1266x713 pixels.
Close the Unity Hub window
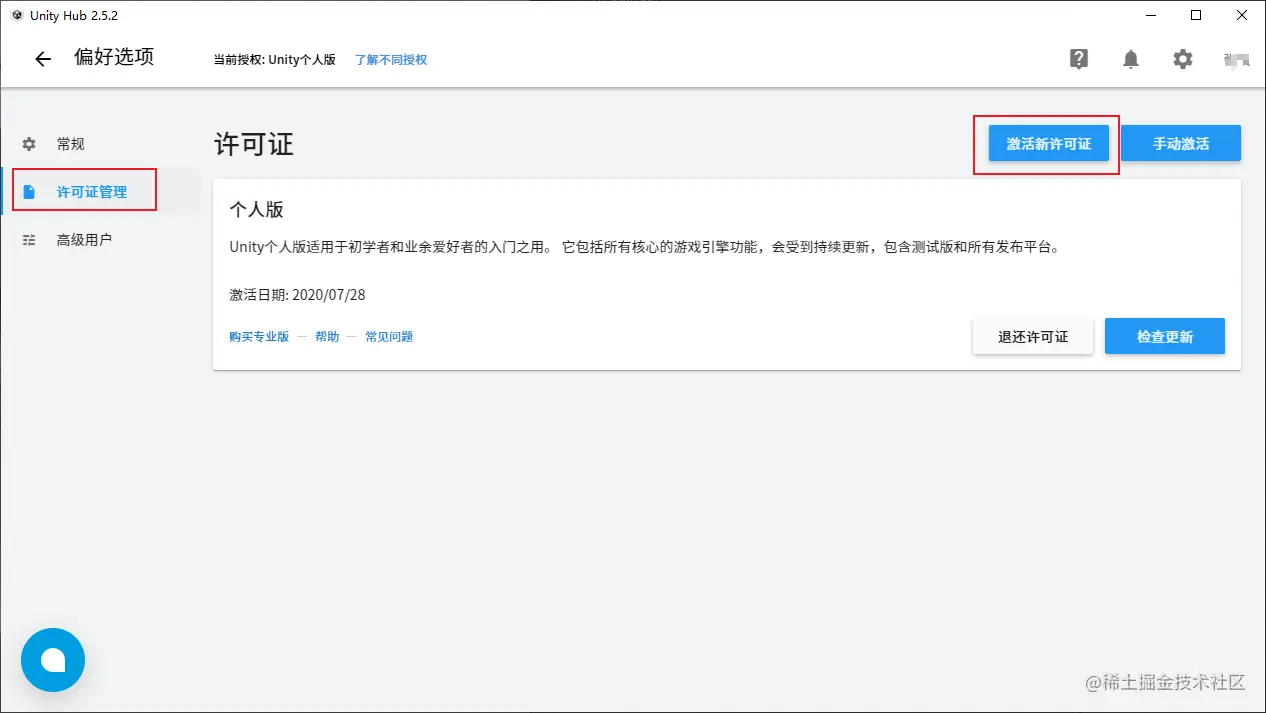(1242, 15)
